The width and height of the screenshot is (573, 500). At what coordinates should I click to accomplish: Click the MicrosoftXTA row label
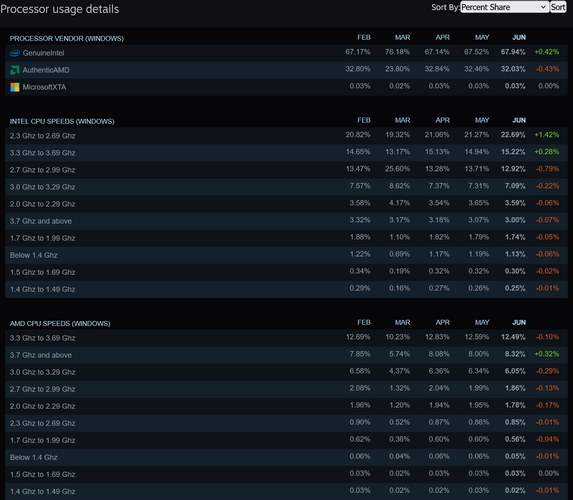pos(44,87)
